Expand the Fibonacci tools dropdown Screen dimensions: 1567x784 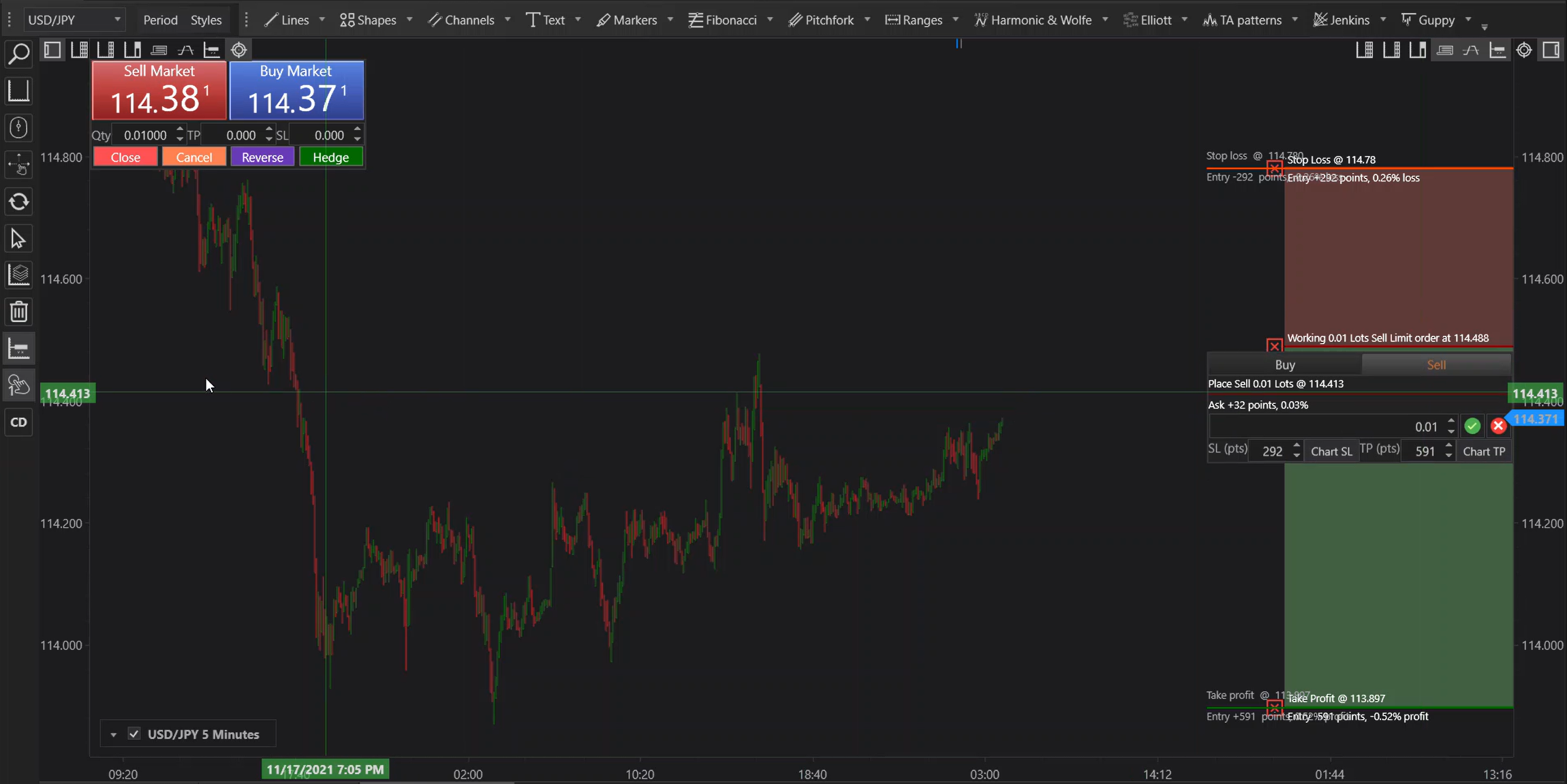click(770, 20)
